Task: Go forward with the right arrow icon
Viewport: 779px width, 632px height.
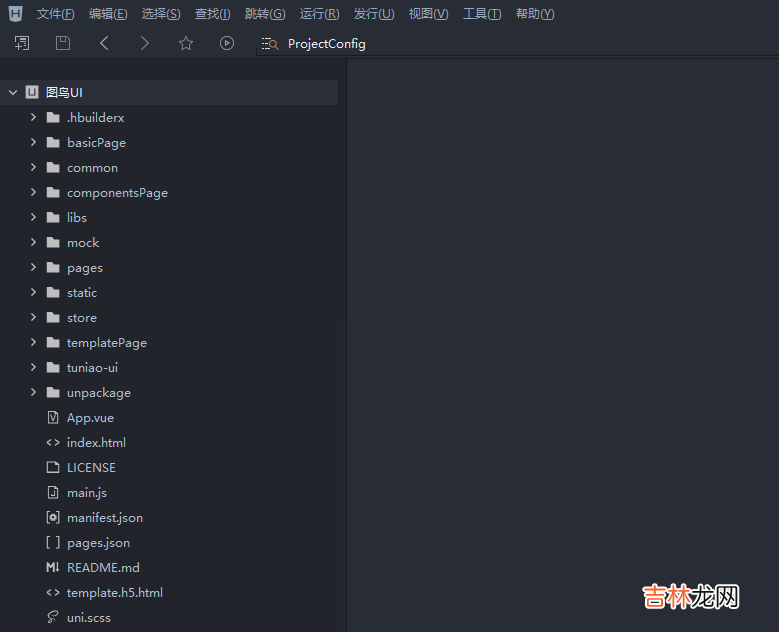Action: point(145,43)
